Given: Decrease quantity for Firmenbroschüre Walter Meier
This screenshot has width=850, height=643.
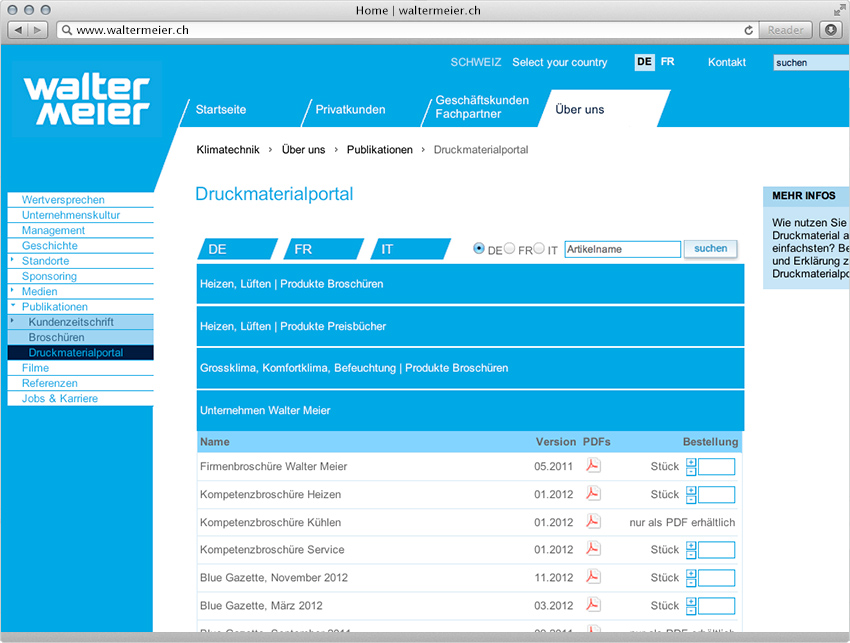Looking at the screenshot, I should [691, 472].
